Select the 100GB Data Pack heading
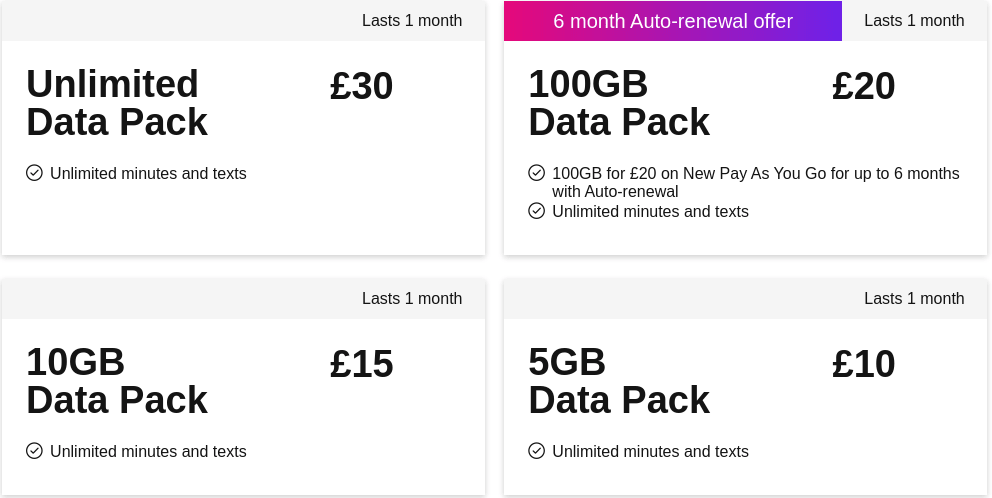This screenshot has width=992, height=498. coord(619,103)
